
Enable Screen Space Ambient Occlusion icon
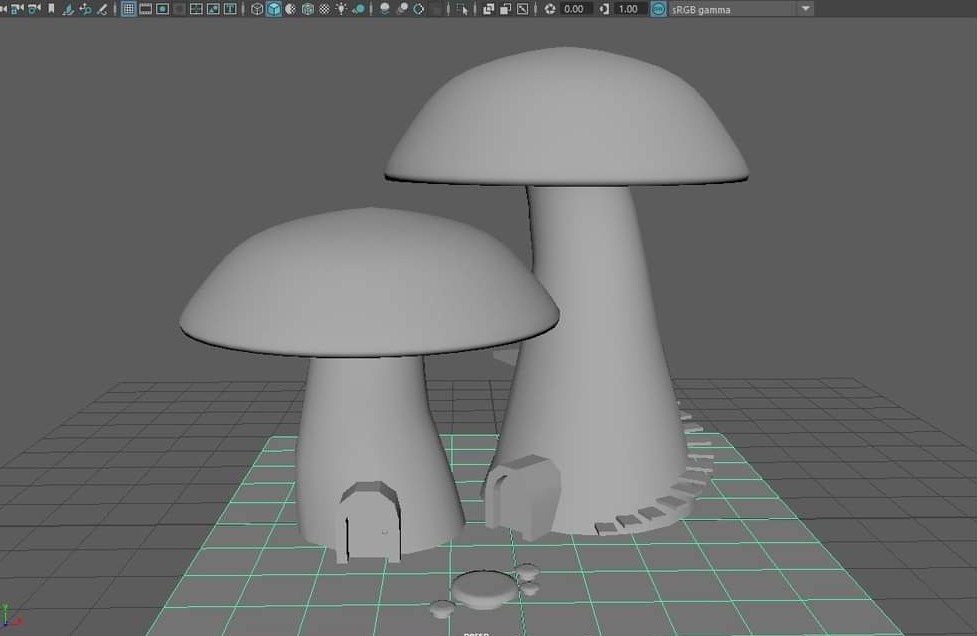pos(384,9)
